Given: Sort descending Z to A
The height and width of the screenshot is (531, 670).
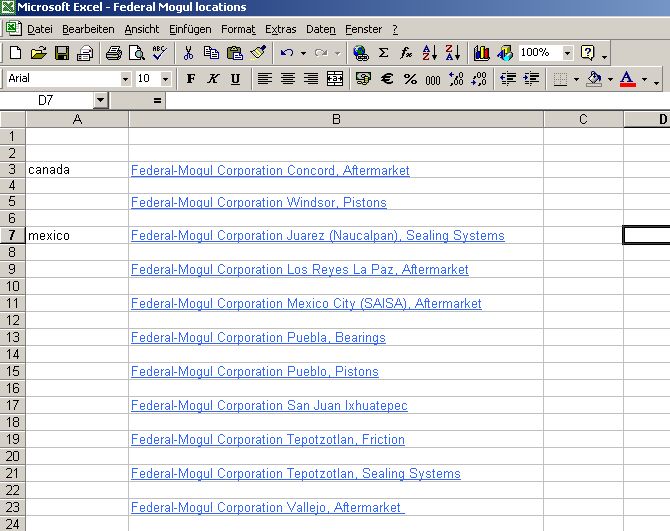Looking at the screenshot, I should pyautogui.click(x=453, y=53).
